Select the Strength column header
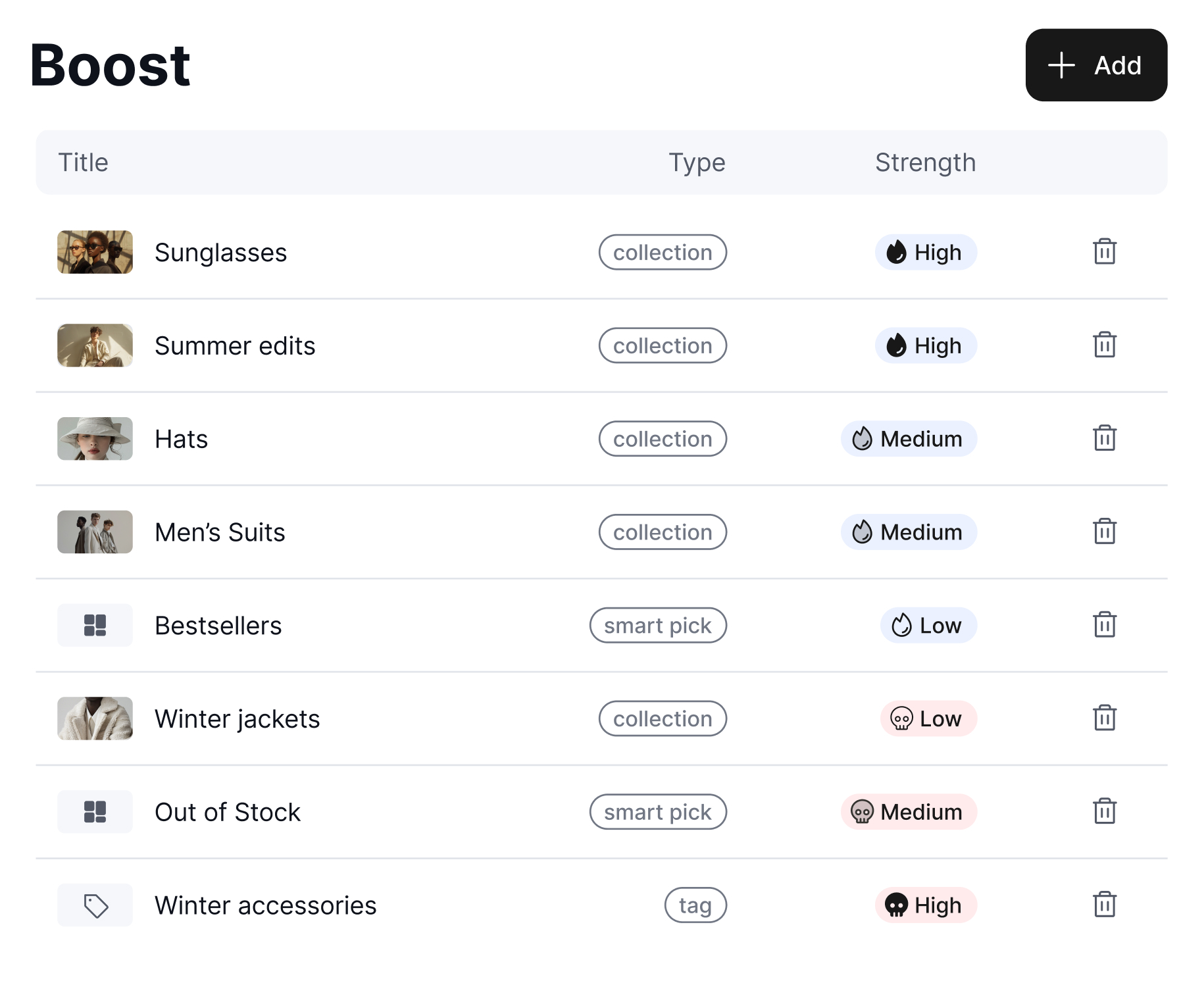The width and height of the screenshot is (1204, 983). click(x=925, y=162)
